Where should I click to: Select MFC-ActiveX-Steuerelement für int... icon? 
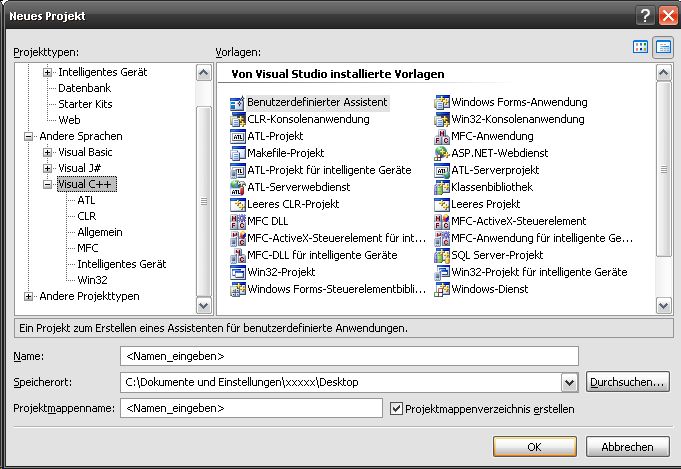(x=237, y=238)
